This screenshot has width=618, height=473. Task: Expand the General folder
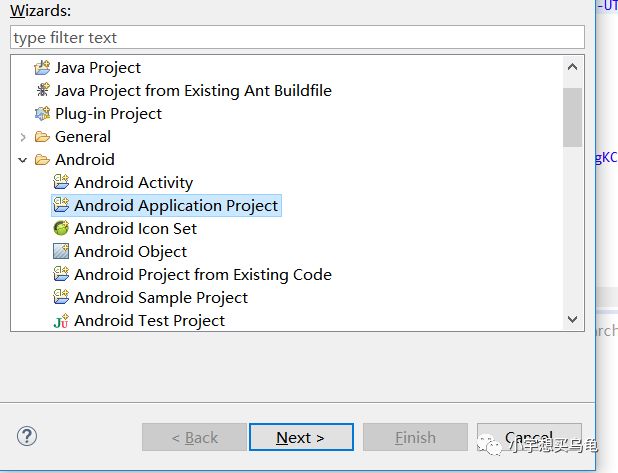23,137
